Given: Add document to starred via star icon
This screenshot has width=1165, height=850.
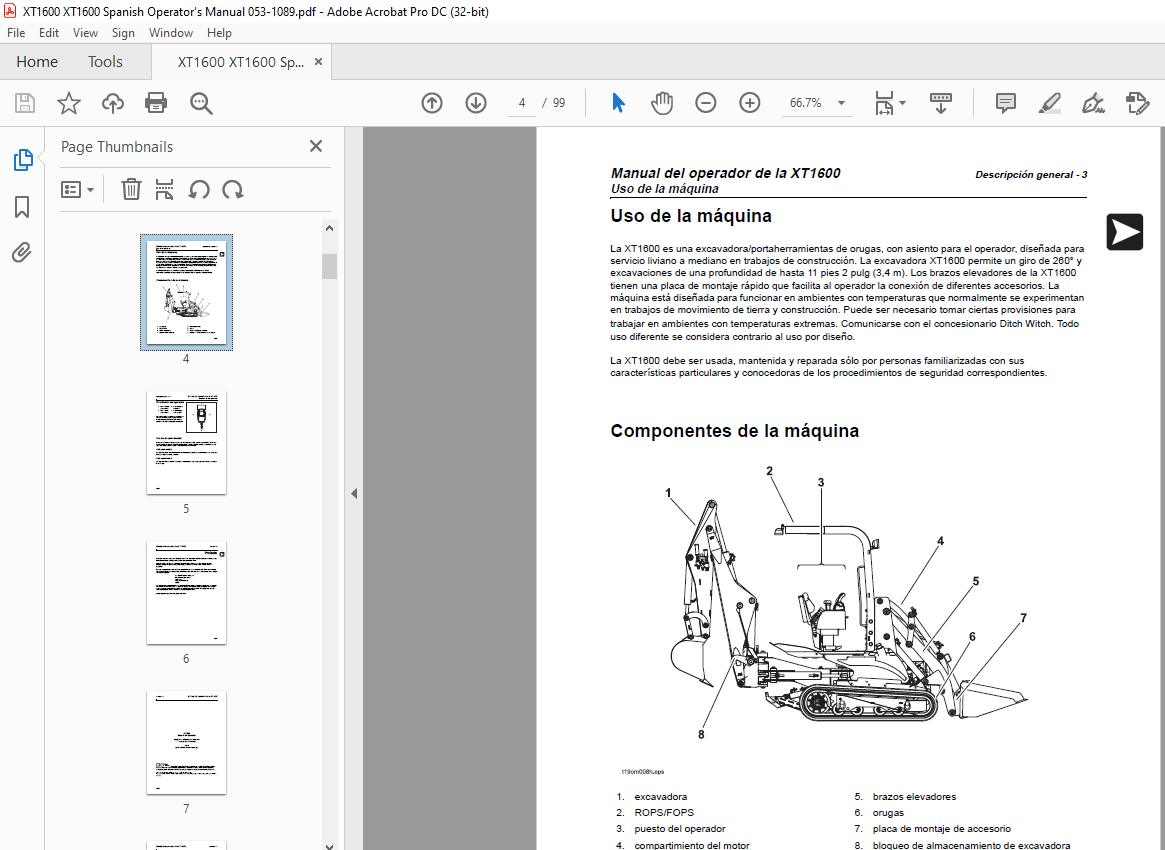Looking at the screenshot, I should click(x=69, y=103).
